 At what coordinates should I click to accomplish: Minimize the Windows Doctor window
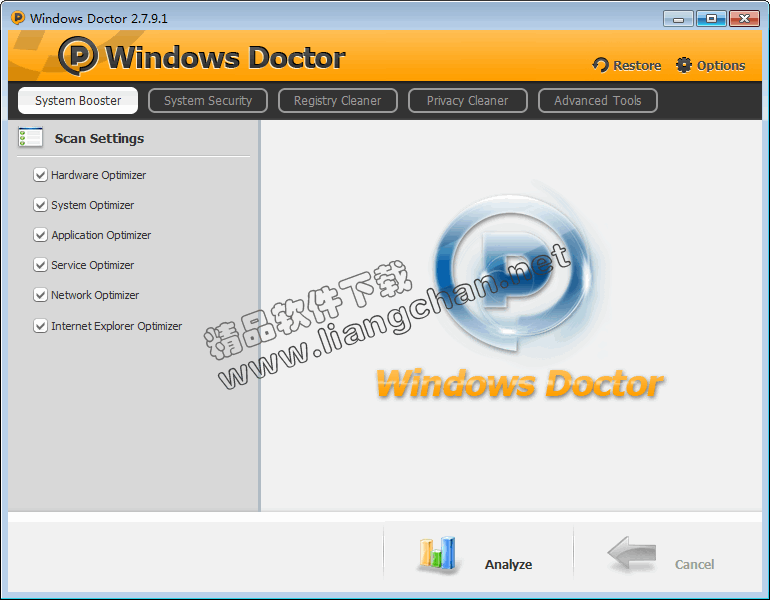click(678, 19)
